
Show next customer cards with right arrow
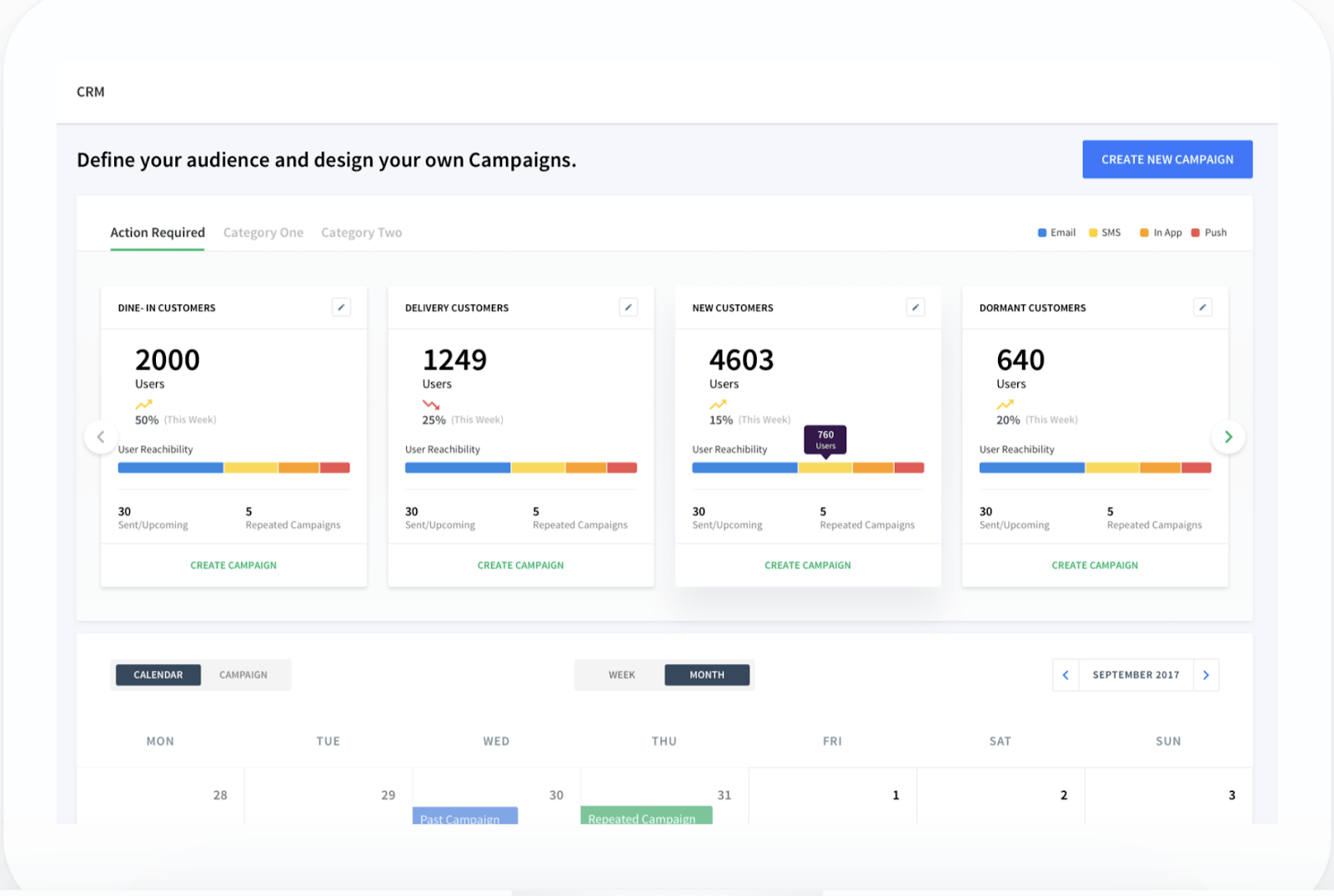click(1227, 437)
